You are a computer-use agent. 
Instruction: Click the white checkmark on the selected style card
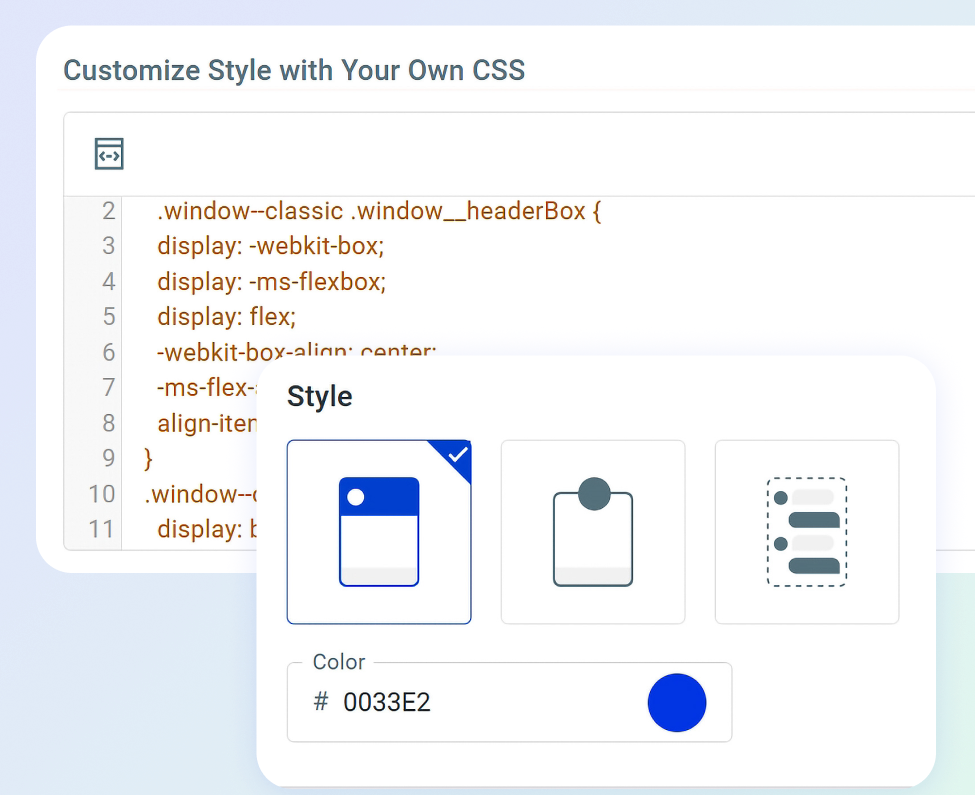(x=458, y=455)
